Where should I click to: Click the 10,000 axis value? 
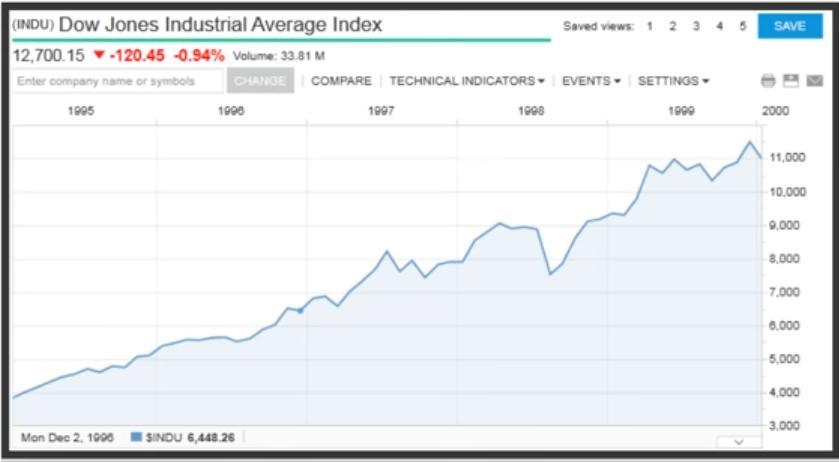tap(787, 192)
